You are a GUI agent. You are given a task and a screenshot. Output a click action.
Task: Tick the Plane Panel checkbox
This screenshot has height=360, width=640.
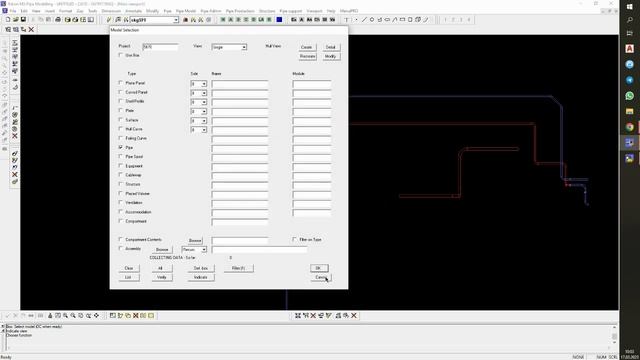tap(120, 83)
